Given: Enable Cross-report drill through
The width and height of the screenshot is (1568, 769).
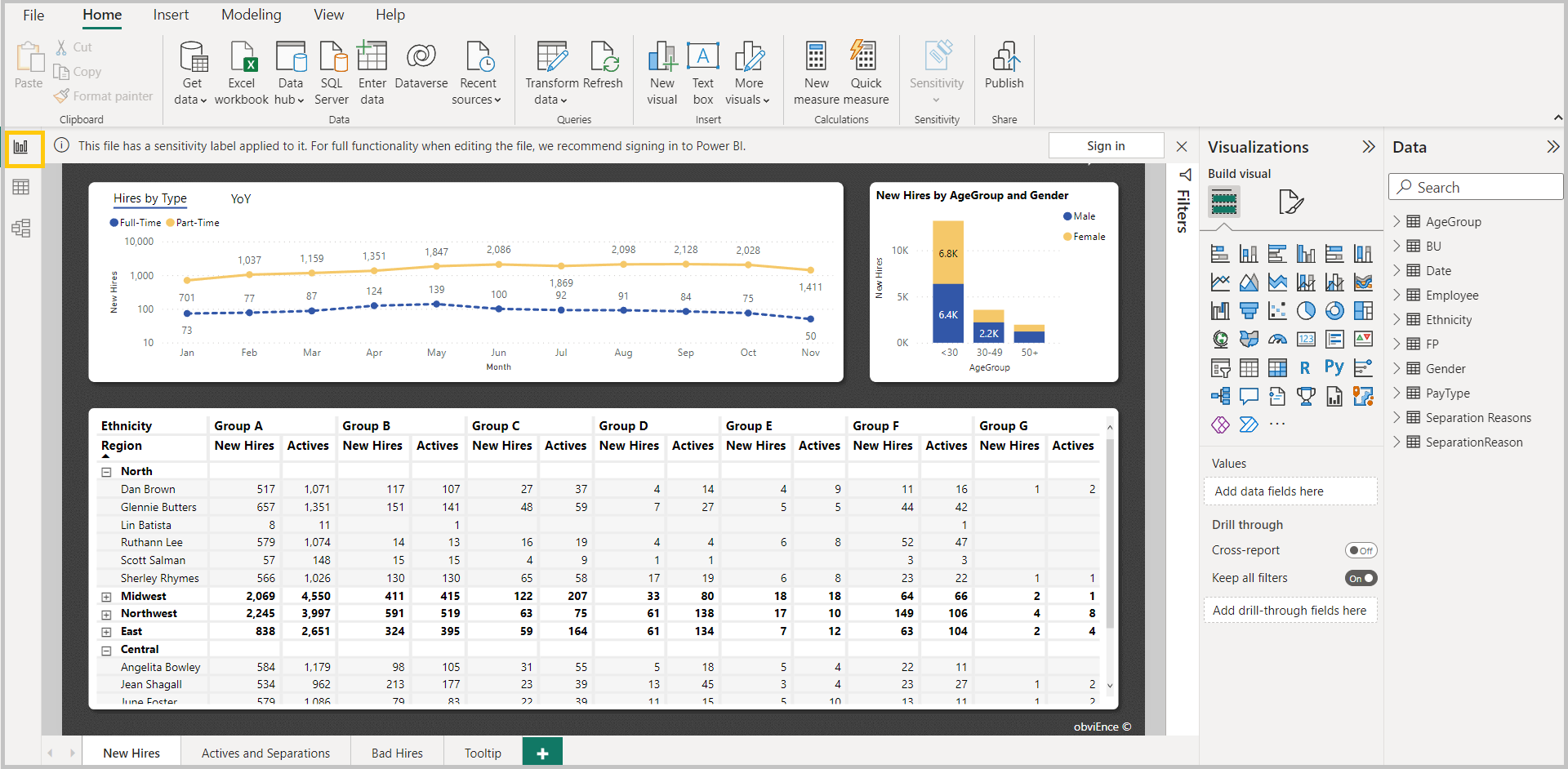Looking at the screenshot, I should [1361, 549].
